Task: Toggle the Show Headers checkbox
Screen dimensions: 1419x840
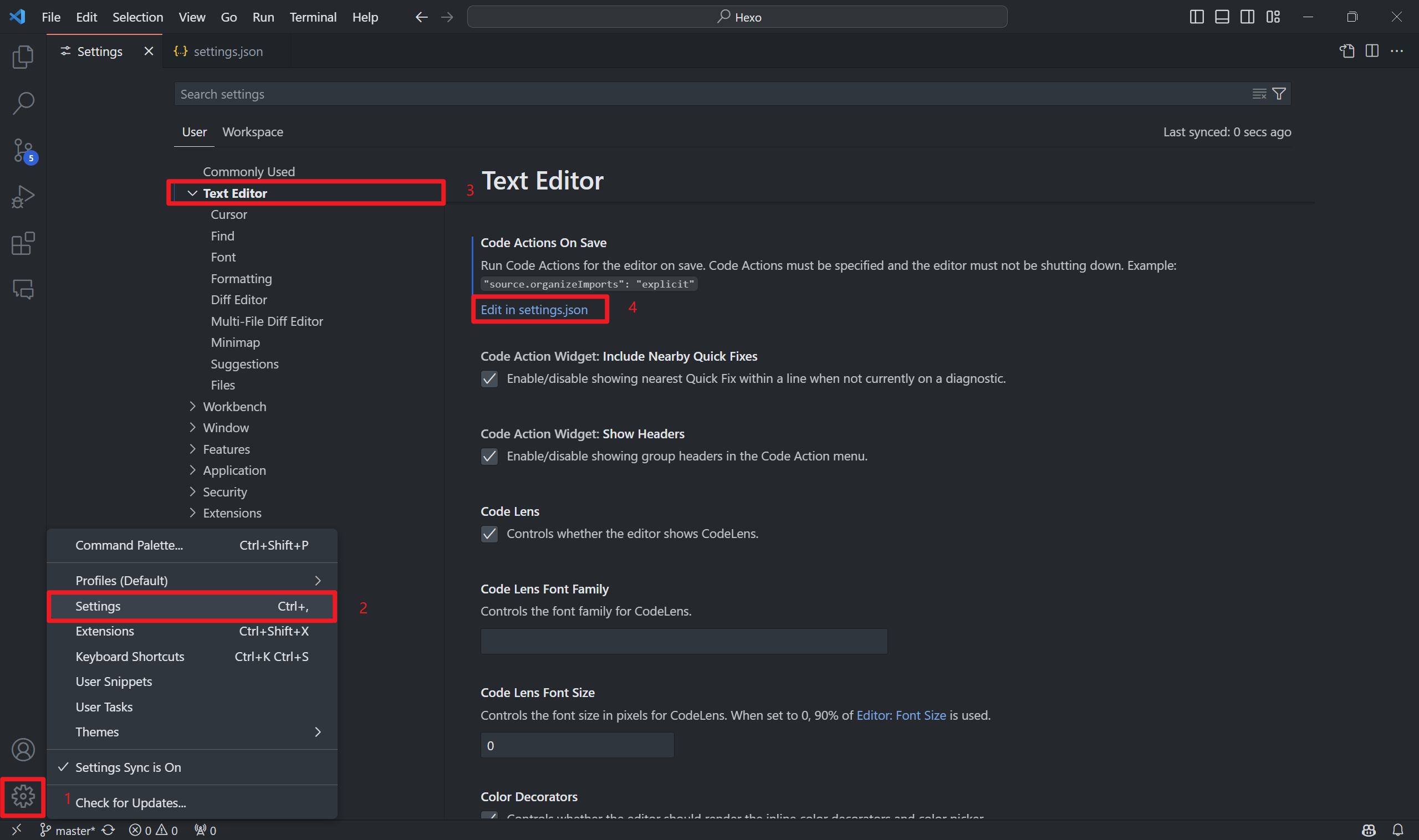Action: (x=489, y=456)
